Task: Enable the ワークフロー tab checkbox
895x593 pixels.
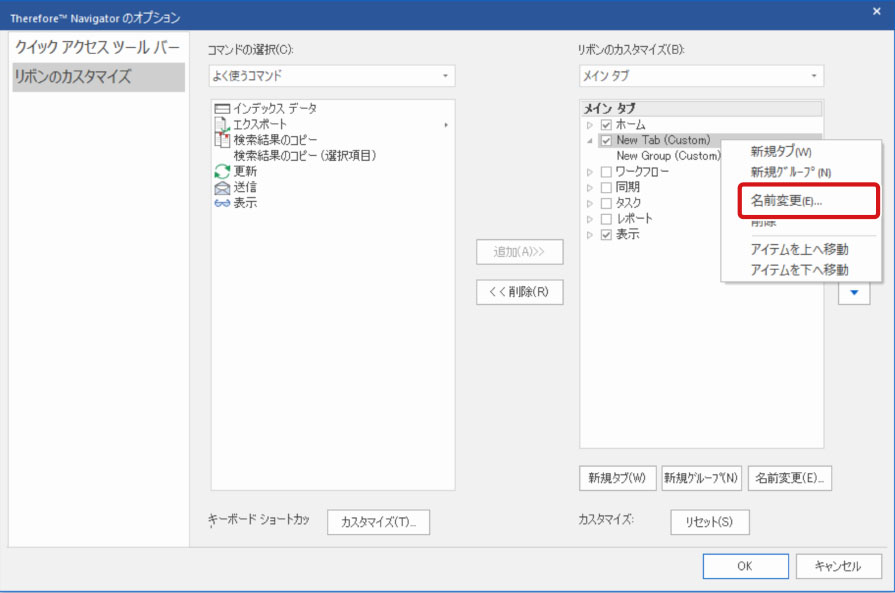Action: click(x=606, y=172)
